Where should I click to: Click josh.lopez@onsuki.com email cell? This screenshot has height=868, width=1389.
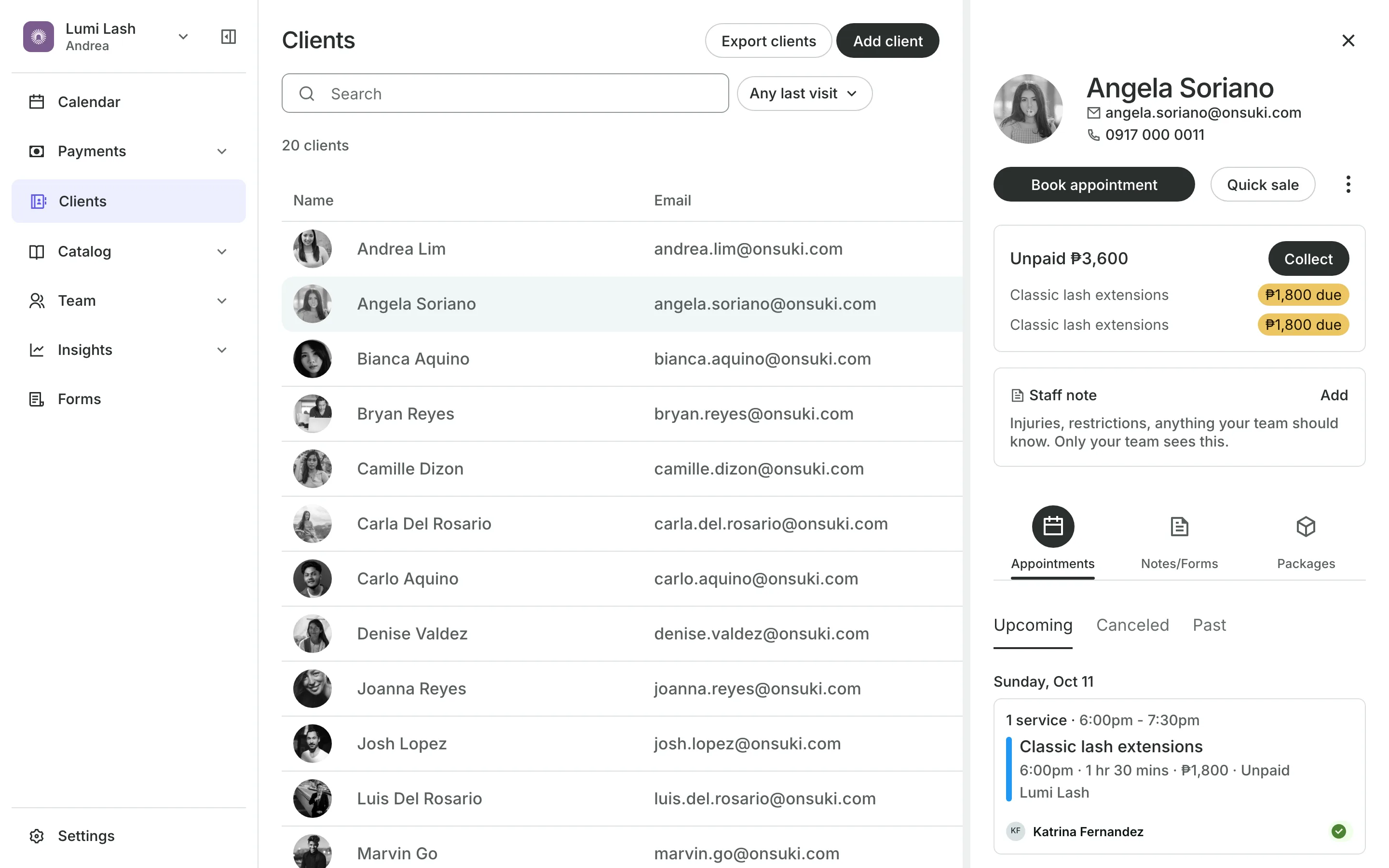[747, 744]
